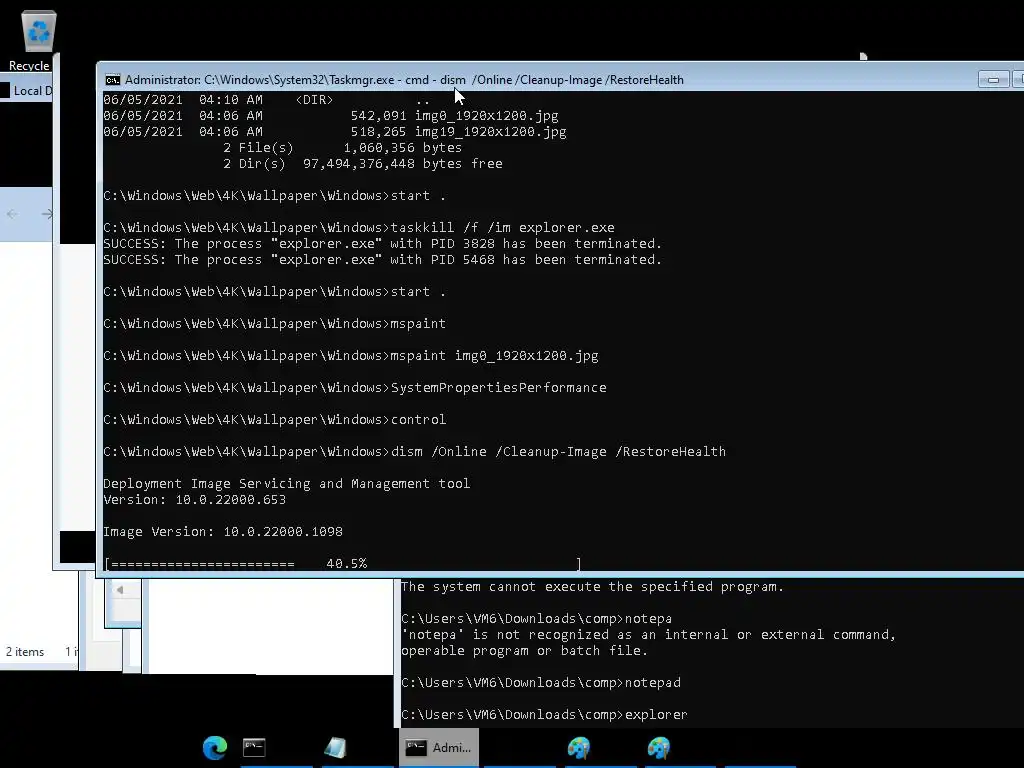This screenshot has height=768, width=1024.
Task: Select the '542,091 img0_1920x1200.jpg' listing row
Action: coord(331,116)
